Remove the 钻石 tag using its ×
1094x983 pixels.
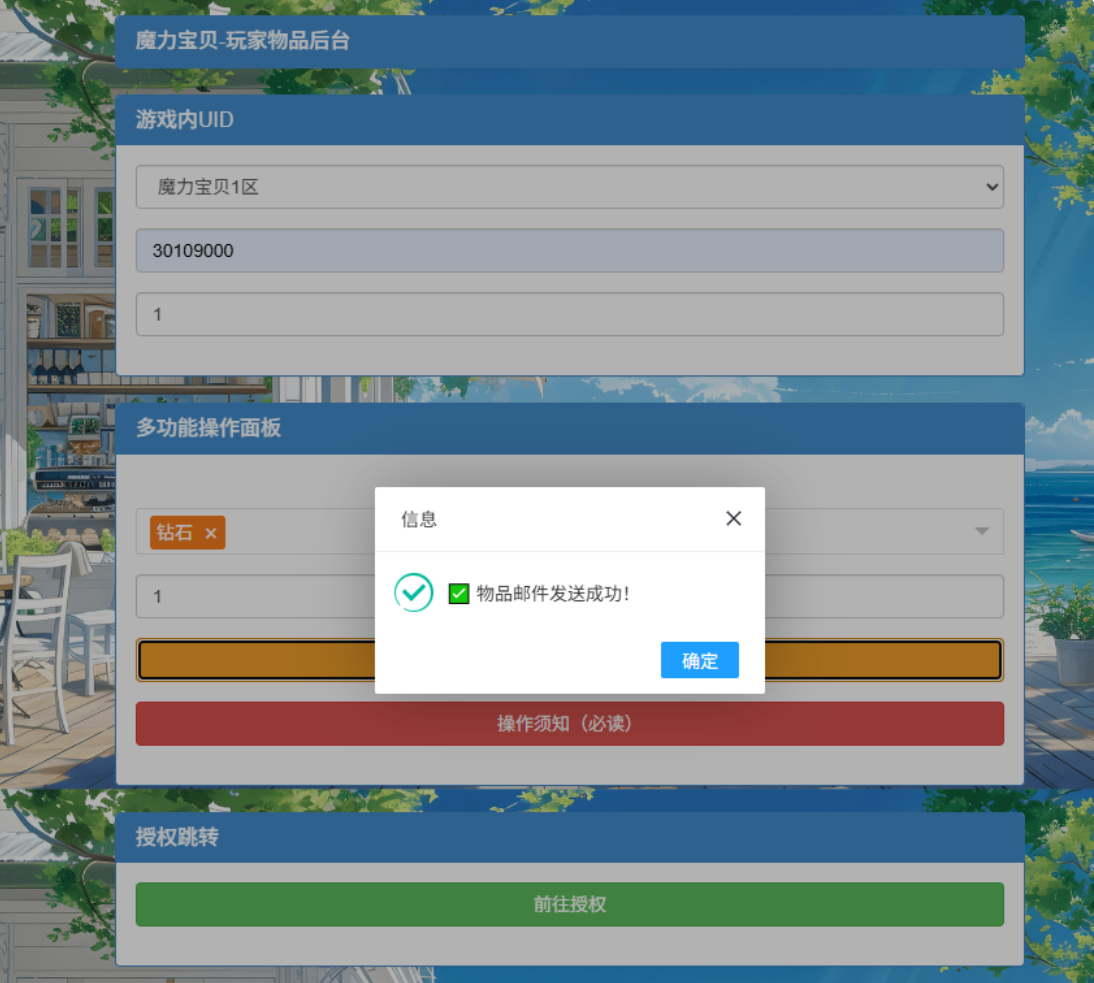(211, 534)
